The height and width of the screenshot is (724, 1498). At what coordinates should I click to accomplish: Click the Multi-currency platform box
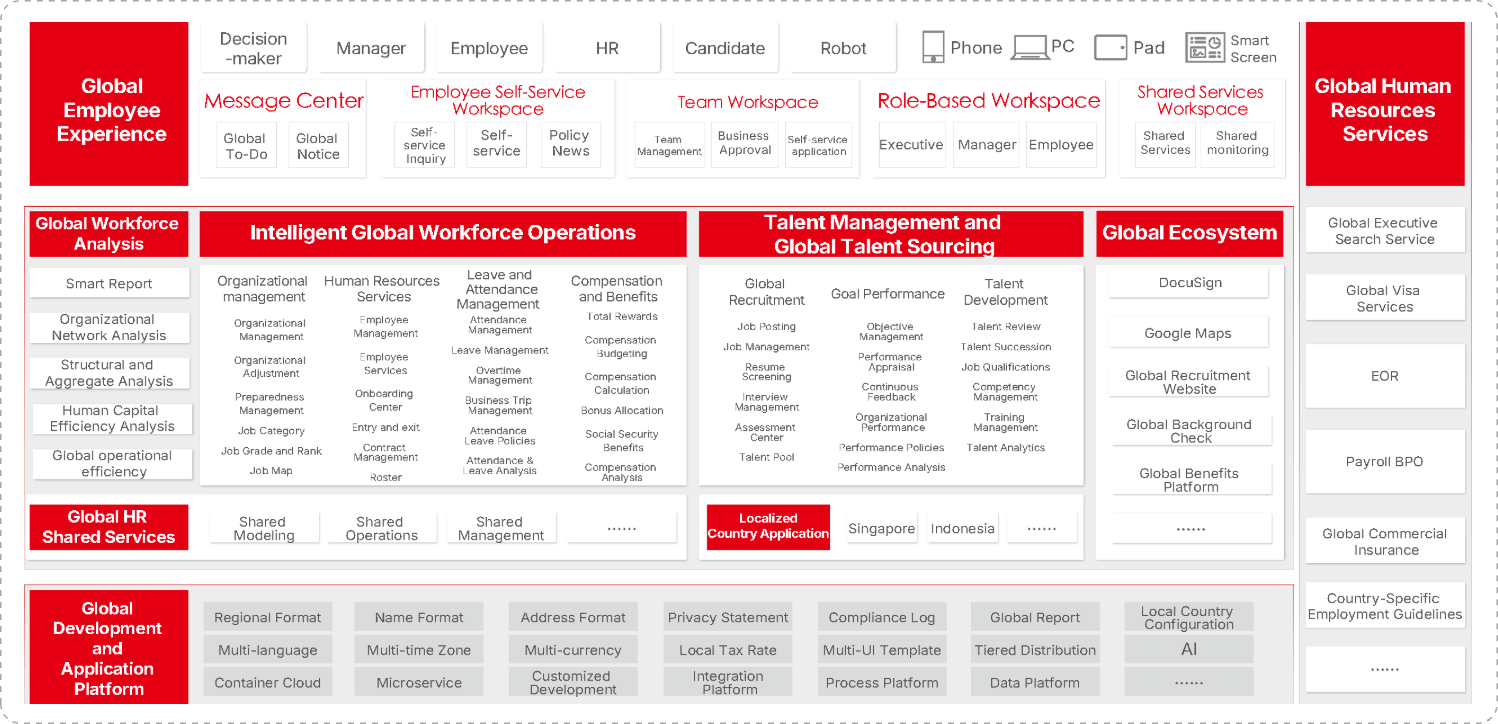point(572,650)
